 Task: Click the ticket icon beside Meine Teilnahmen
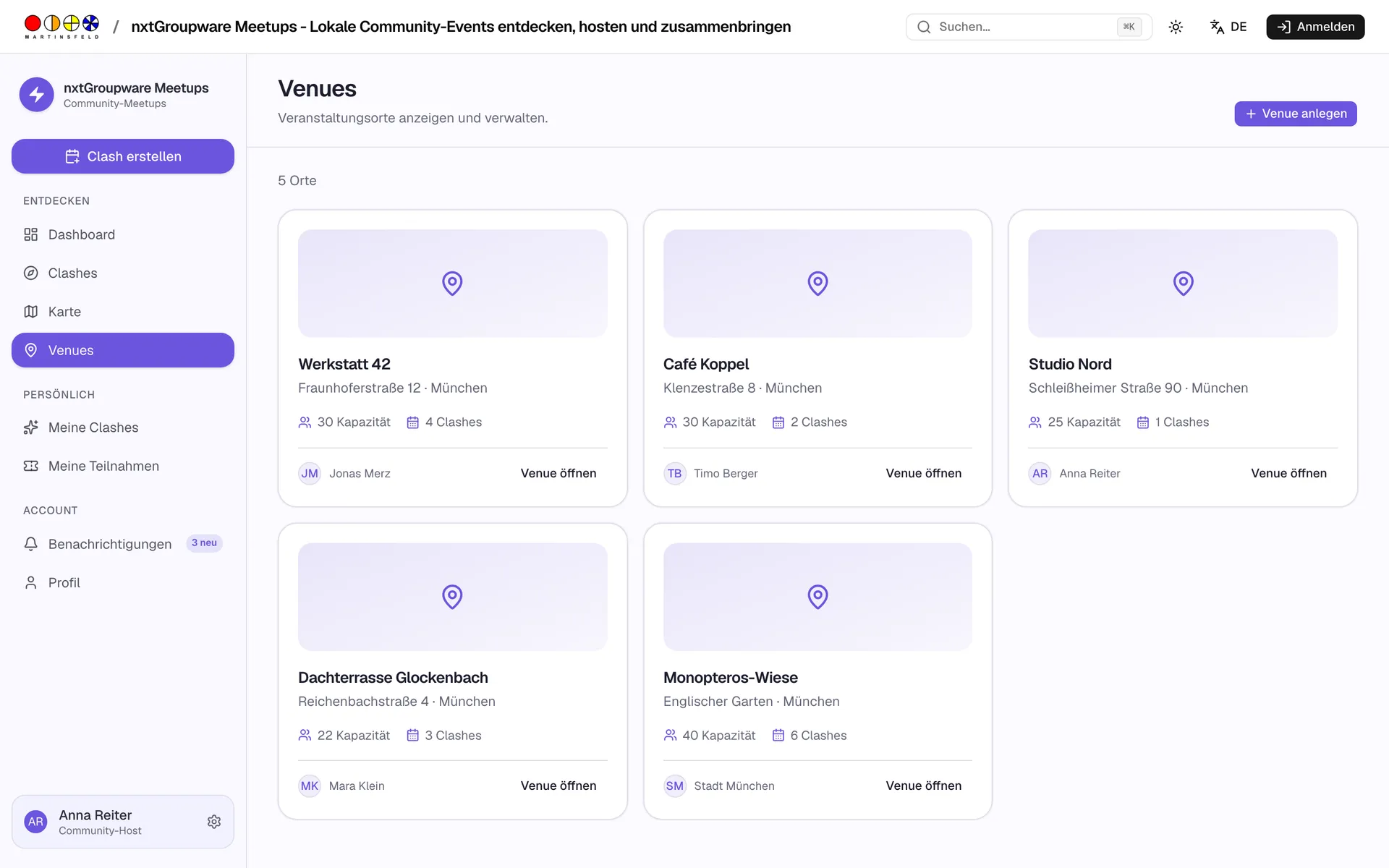(x=30, y=466)
